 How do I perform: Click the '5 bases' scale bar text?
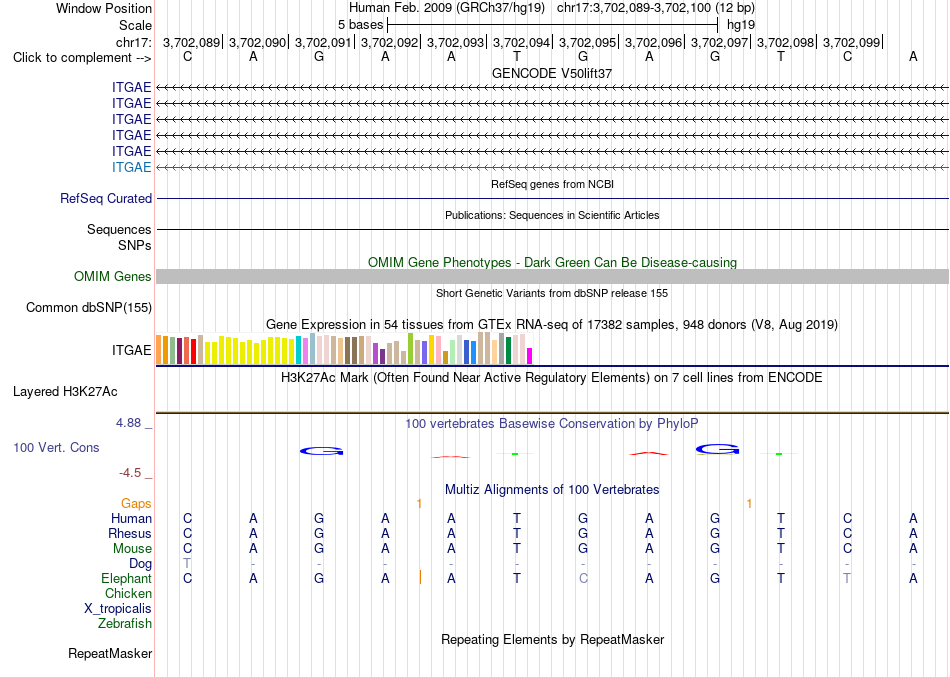(360, 25)
